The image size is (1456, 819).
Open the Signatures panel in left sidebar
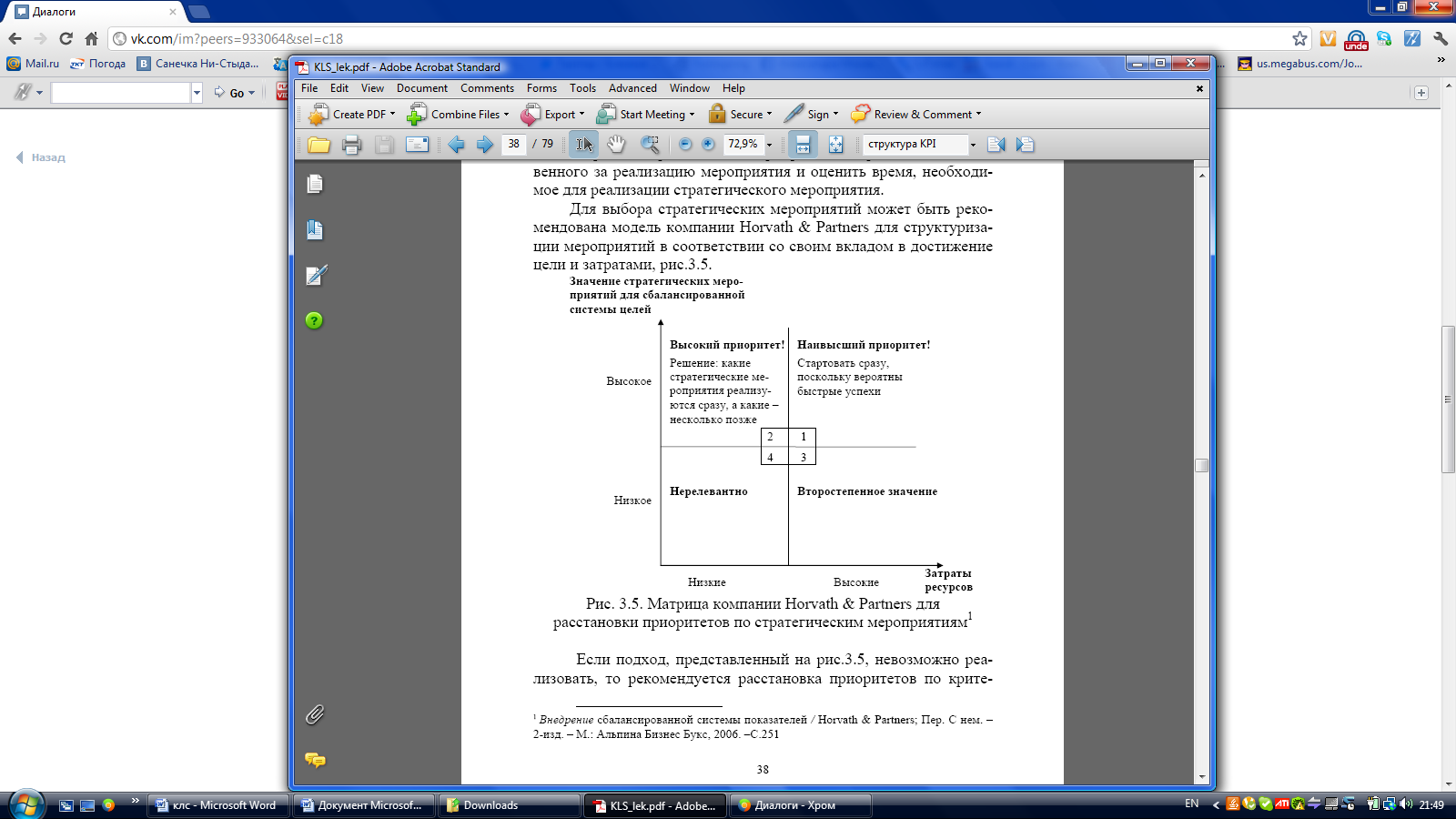(316, 275)
